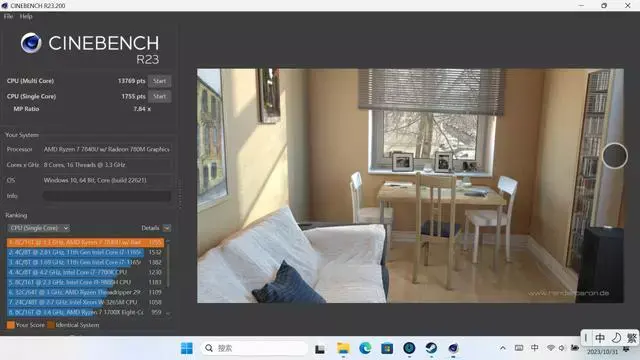Open the CPU (Single Core) ranking dropdown

coord(39,228)
